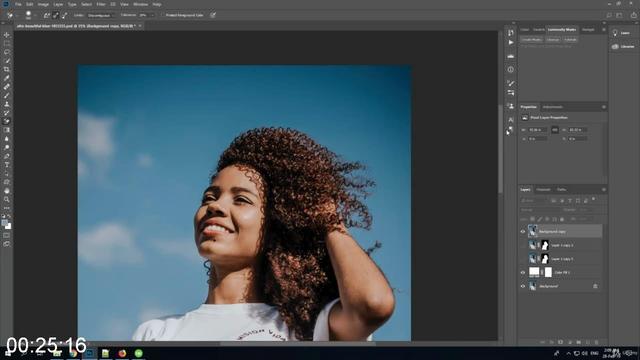
Task: Show the Layer 1 copy 3 layer
Action: 523,245
